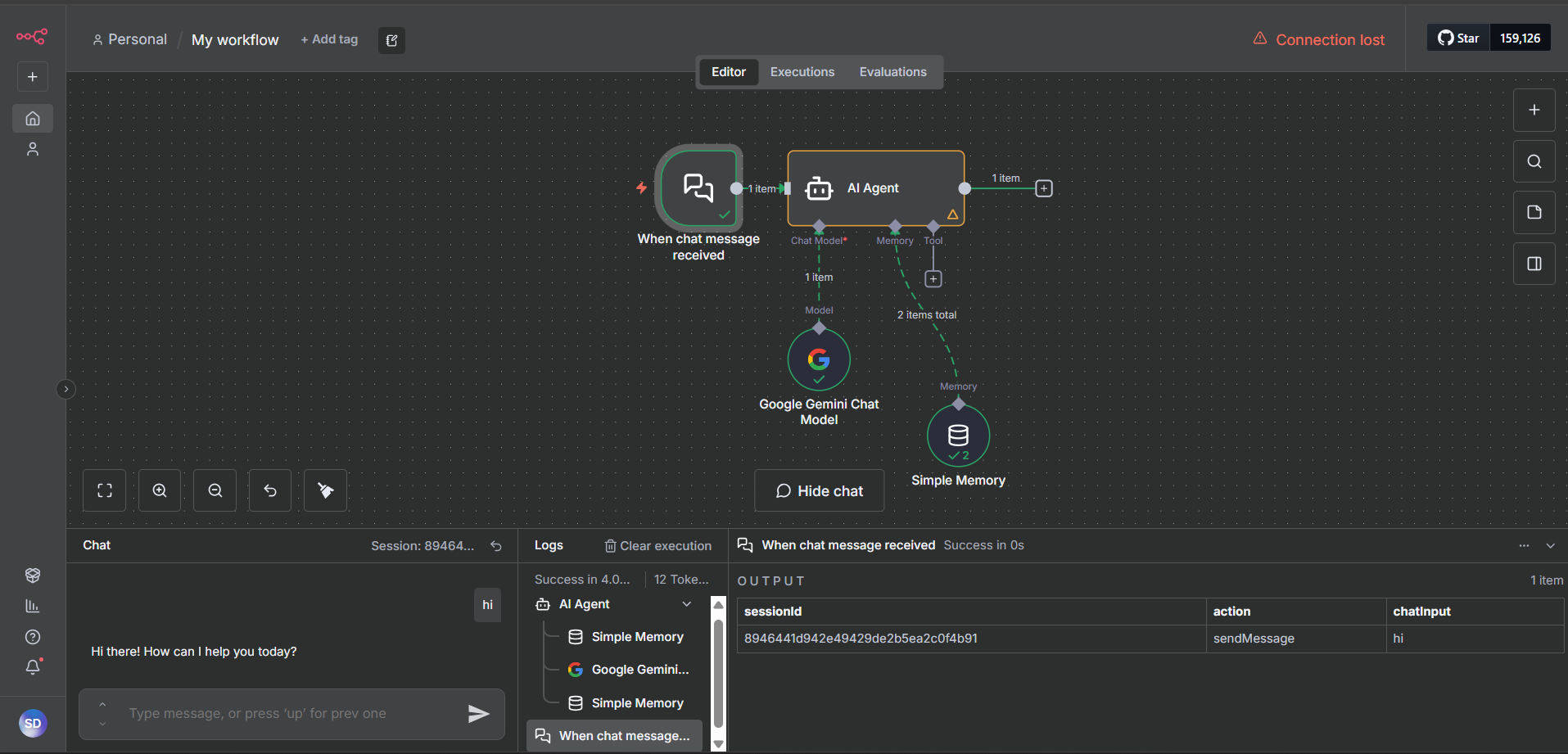Image resolution: width=1568 pixels, height=754 pixels.
Task: Open node search from the right toolbar
Action: [1534, 161]
